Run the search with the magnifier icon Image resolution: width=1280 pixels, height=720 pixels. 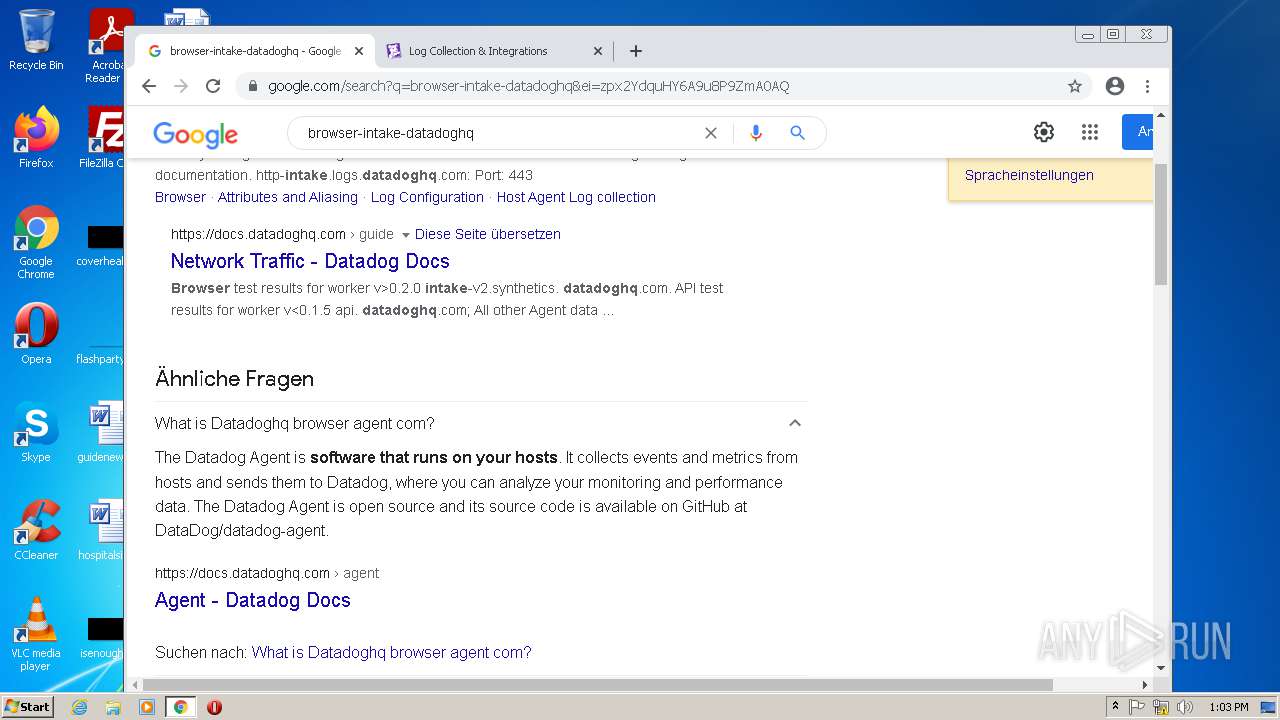797,133
